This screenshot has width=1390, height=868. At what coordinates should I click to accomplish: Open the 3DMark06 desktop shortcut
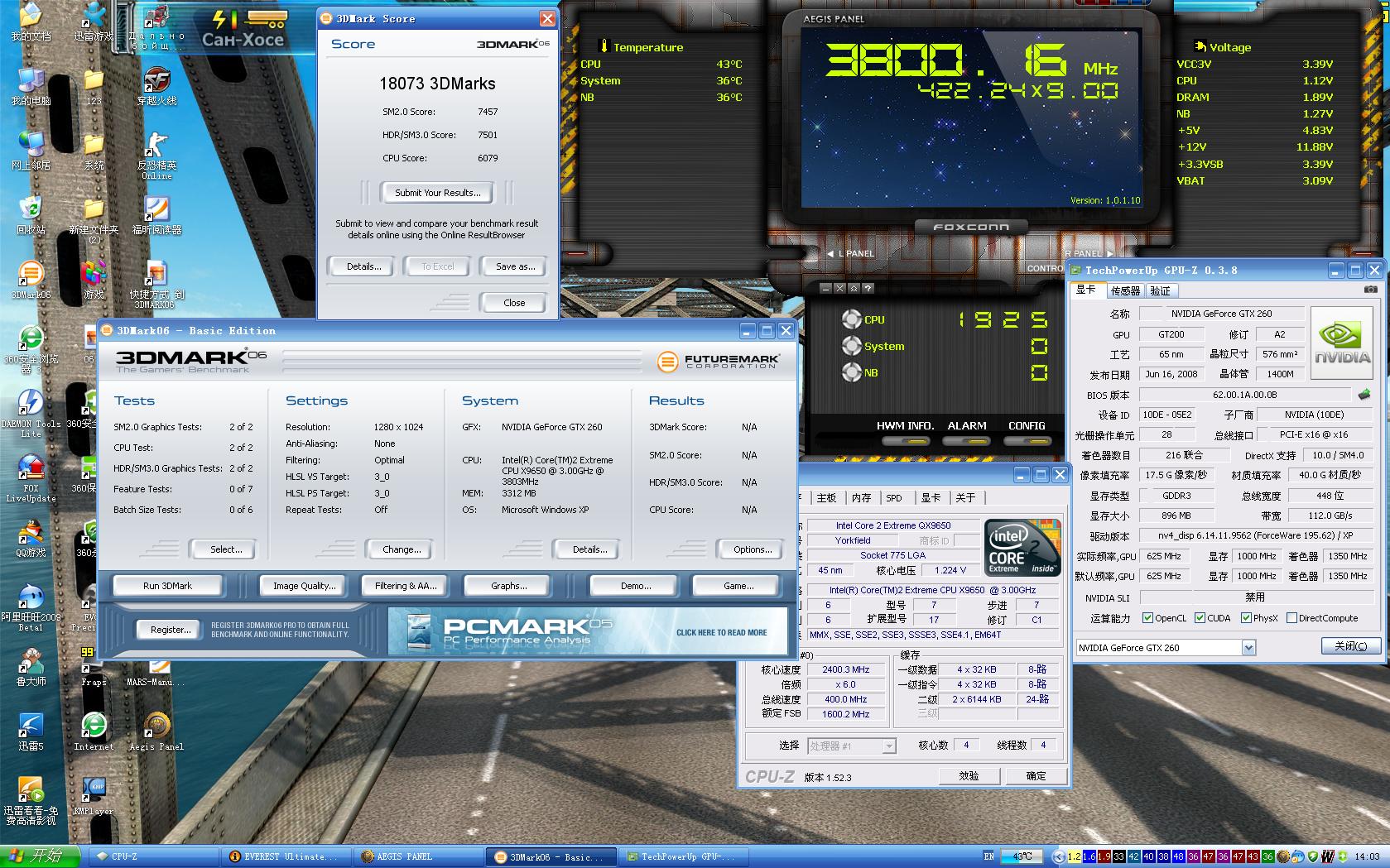pyautogui.click(x=31, y=274)
